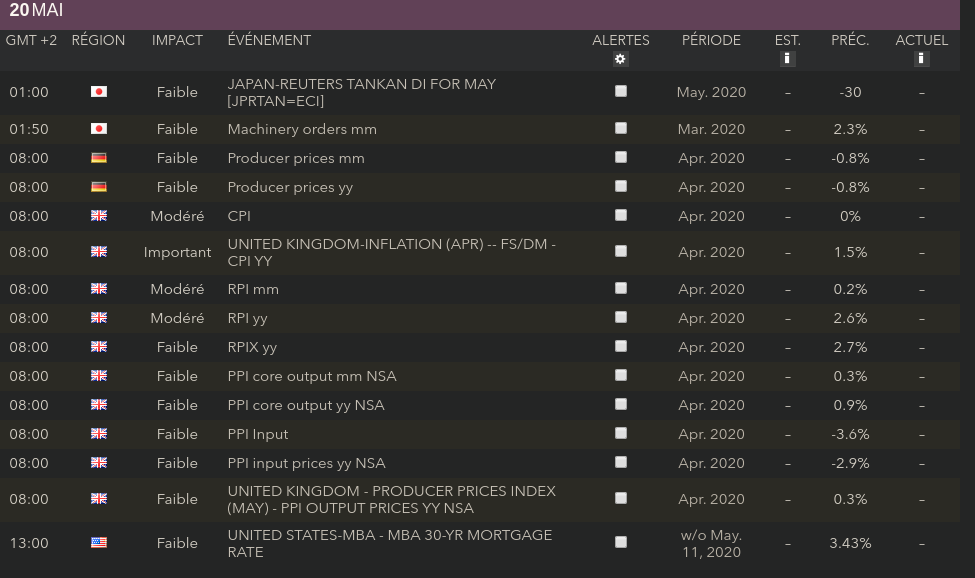
Task: Check alert for RPI yy event
Action: [621, 317]
